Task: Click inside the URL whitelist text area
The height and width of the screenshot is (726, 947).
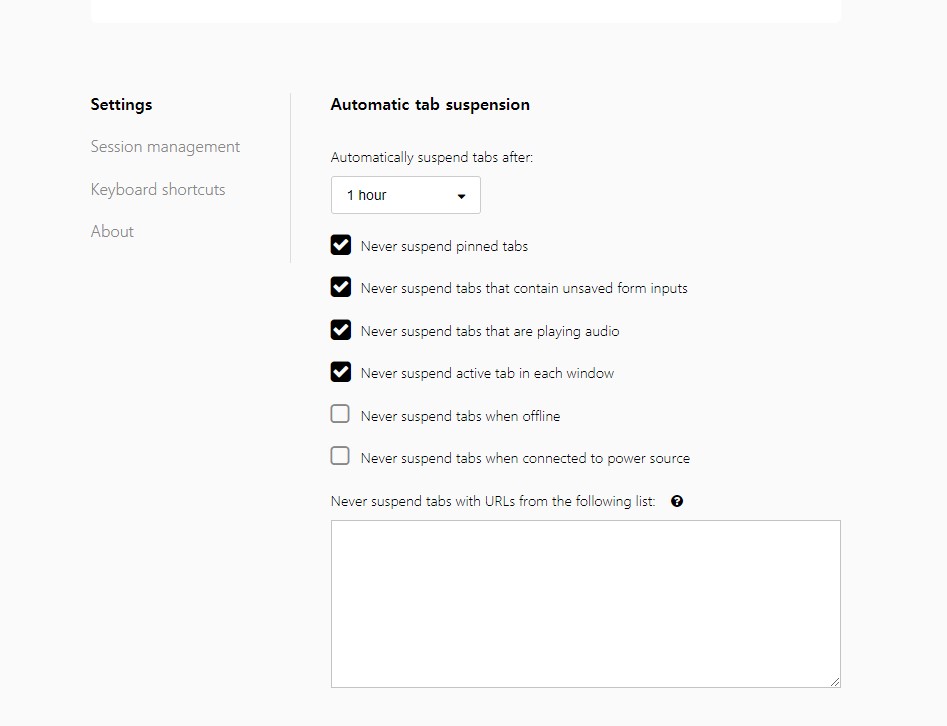Action: (585, 603)
